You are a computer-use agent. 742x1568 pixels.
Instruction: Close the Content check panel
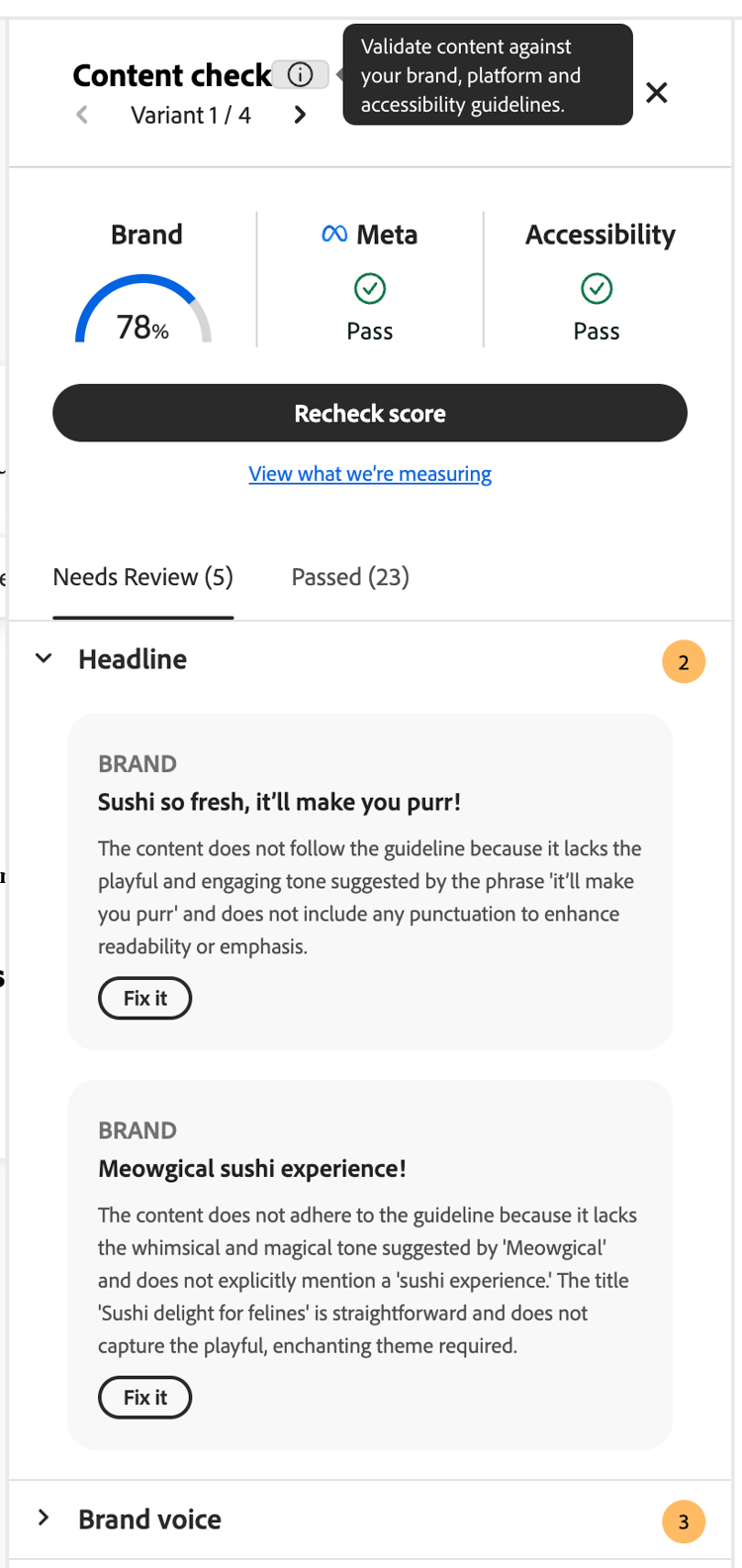click(x=656, y=93)
